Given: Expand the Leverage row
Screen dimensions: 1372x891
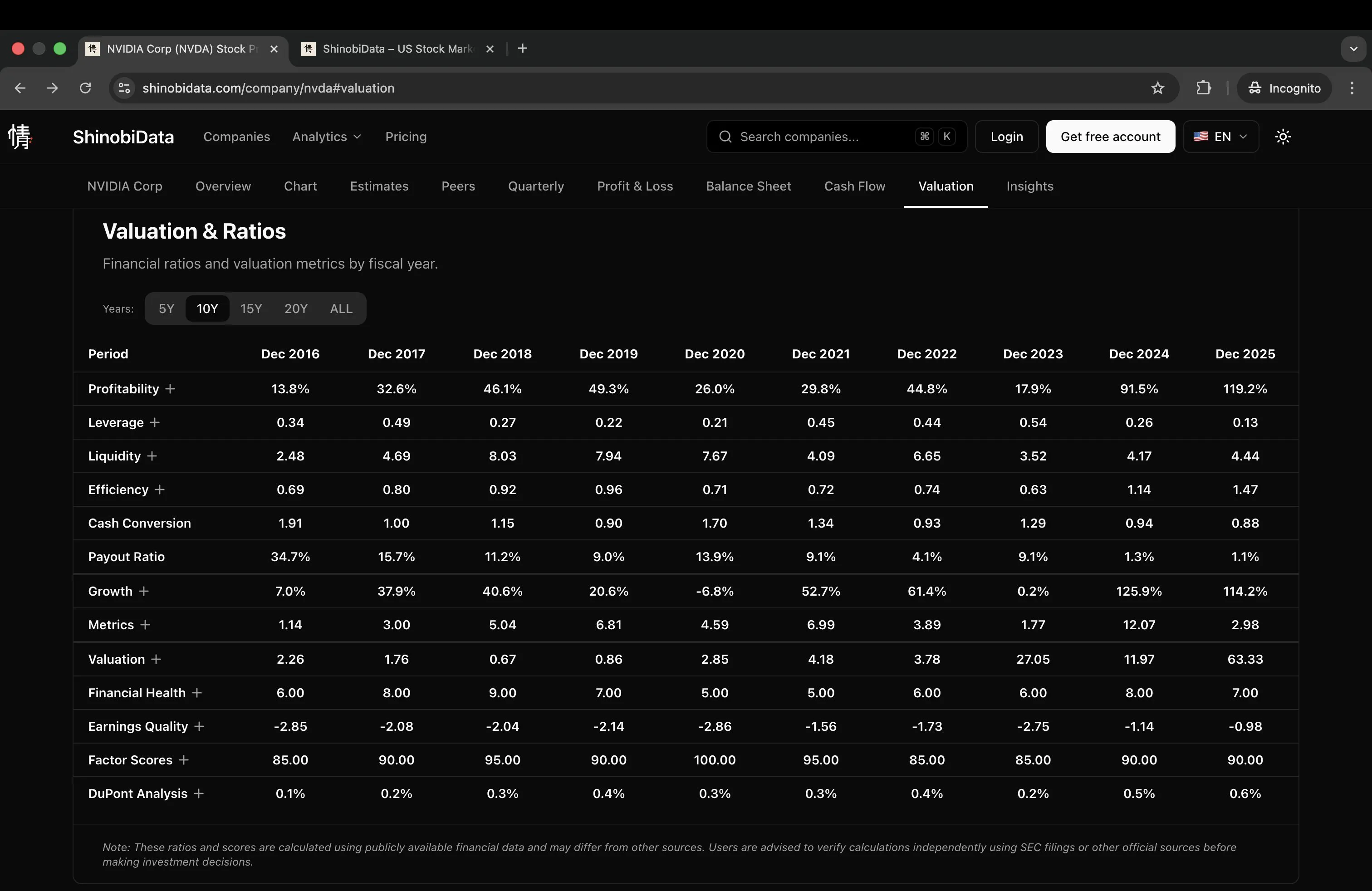Looking at the screenshot, I should [x=155, y=422].
